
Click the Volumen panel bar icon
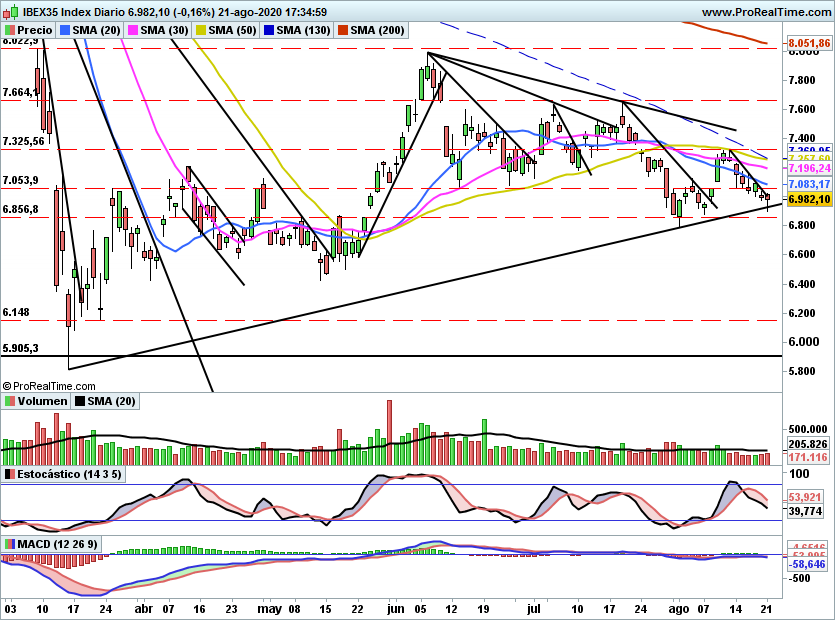point(9,401)
